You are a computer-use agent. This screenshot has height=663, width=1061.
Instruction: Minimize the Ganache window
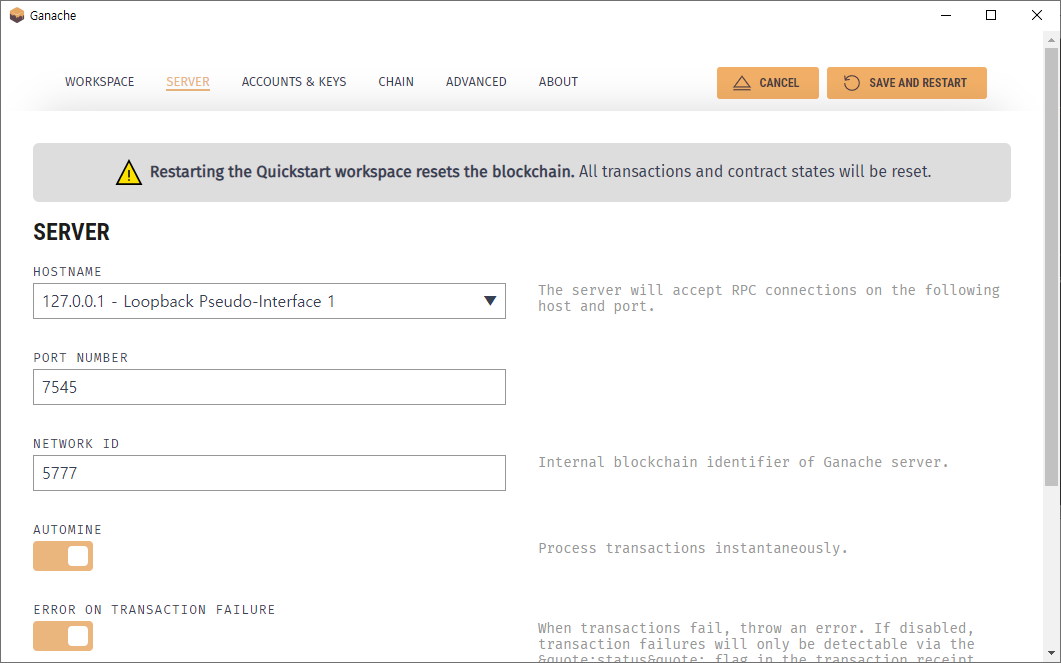pos(946,15)
